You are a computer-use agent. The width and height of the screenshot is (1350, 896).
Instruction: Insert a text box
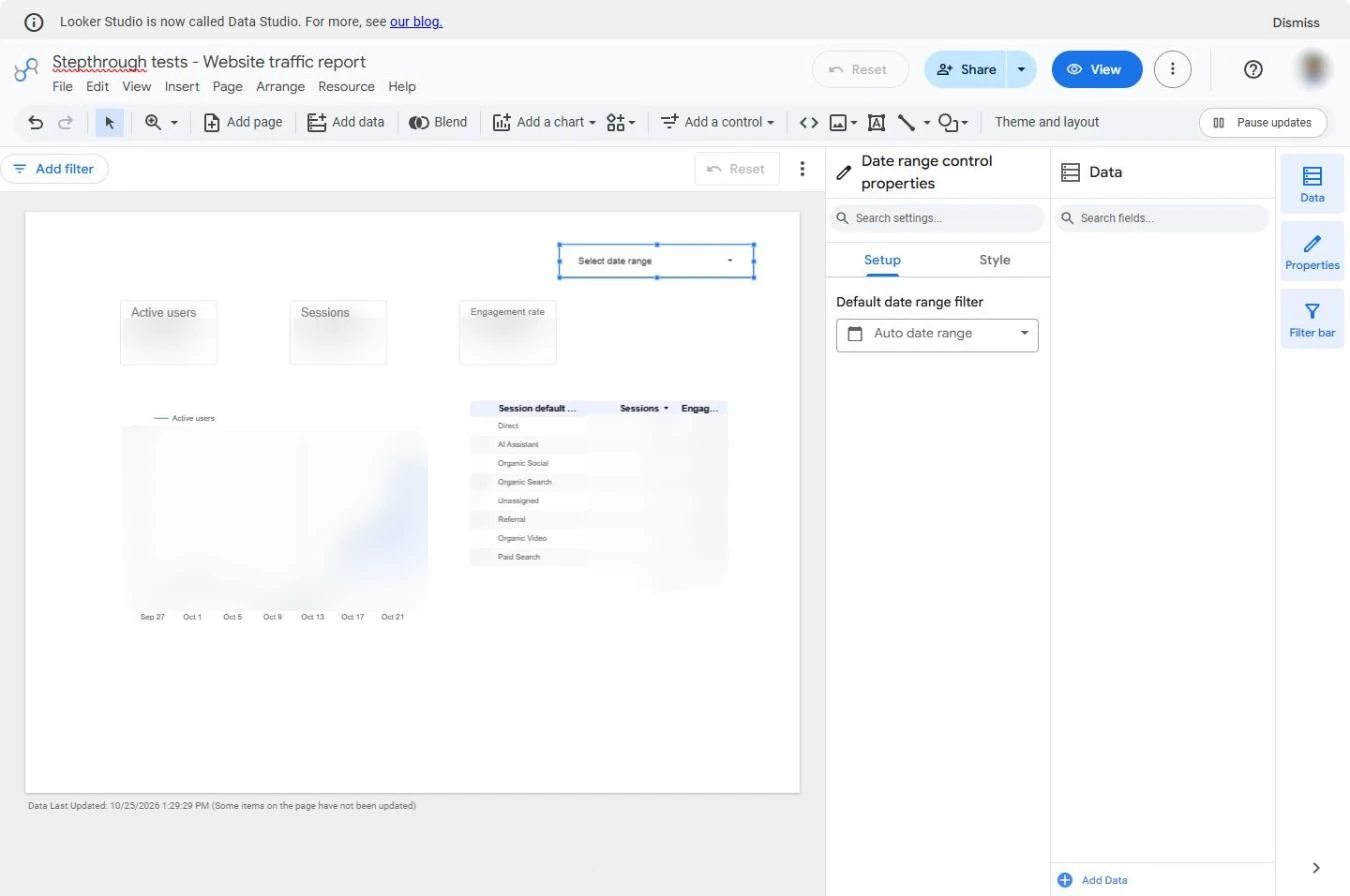click(876, 122)
